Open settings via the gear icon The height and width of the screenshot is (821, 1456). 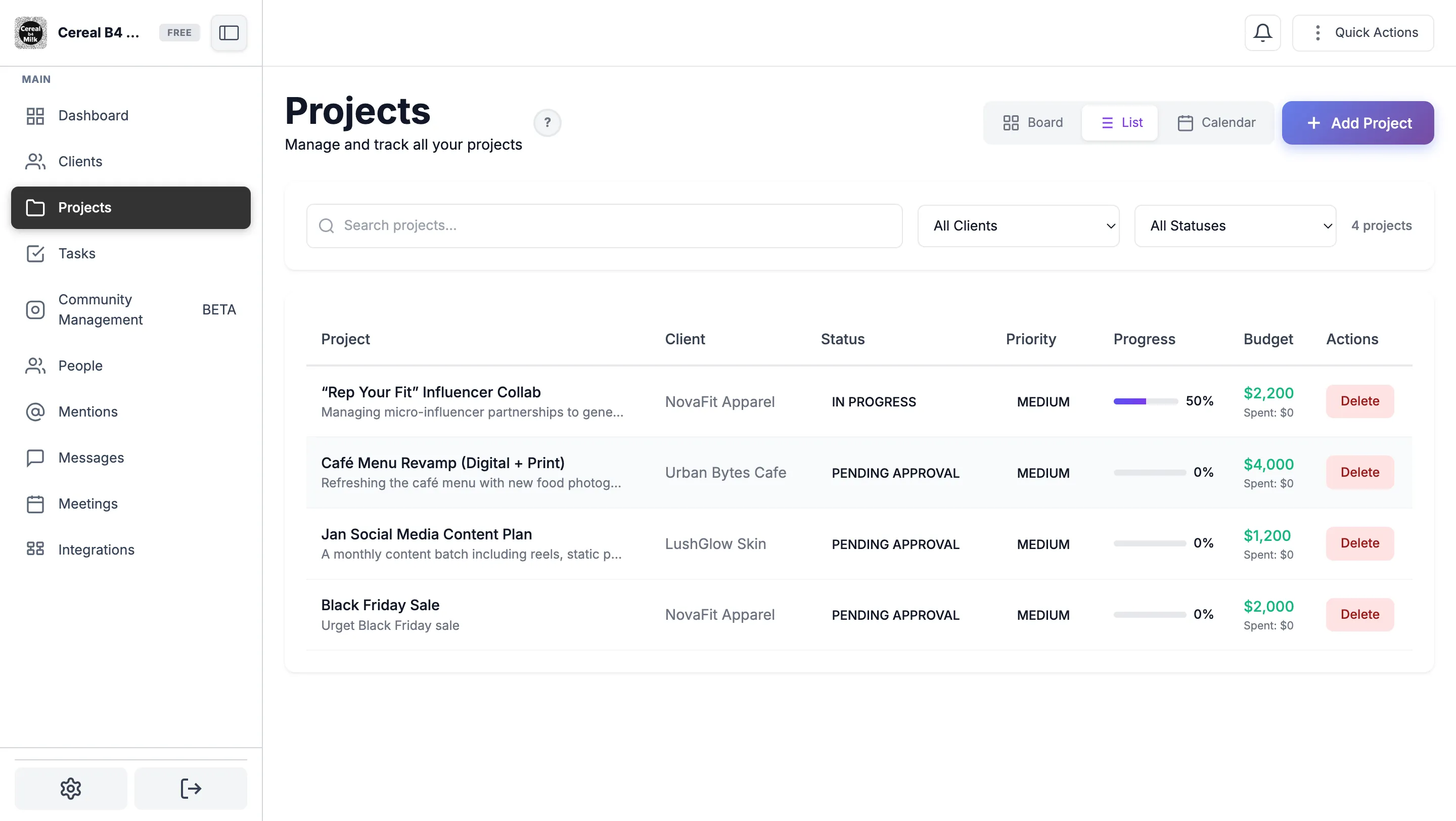tap(71, 788)
